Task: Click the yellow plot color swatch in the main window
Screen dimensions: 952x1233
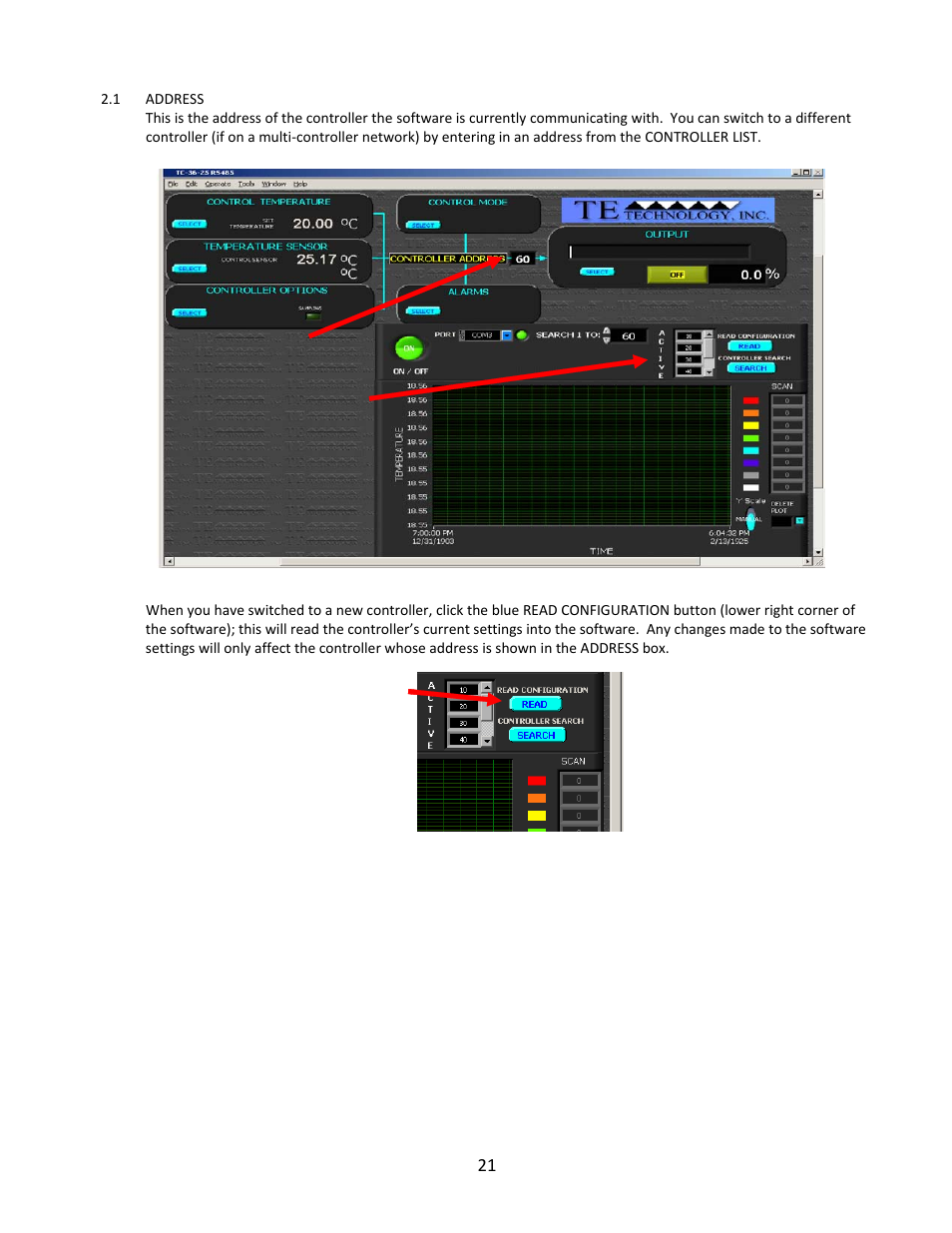Action: pyautogui.click(x=750, y=425)
